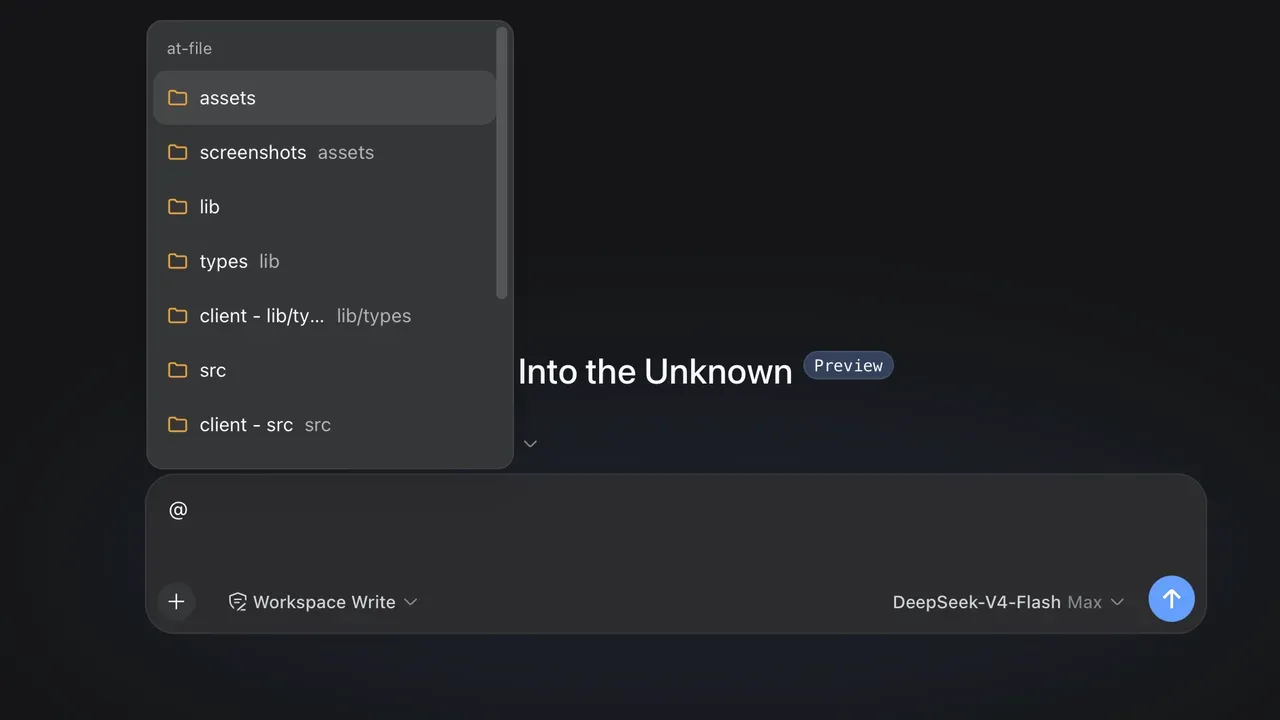Select the types folder under lib

tap(324, 261)
